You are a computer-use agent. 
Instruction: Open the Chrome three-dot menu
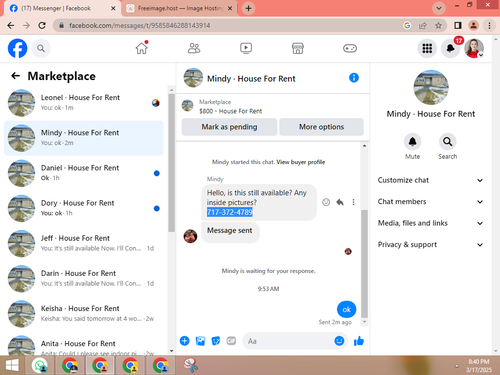coord(489,25)
